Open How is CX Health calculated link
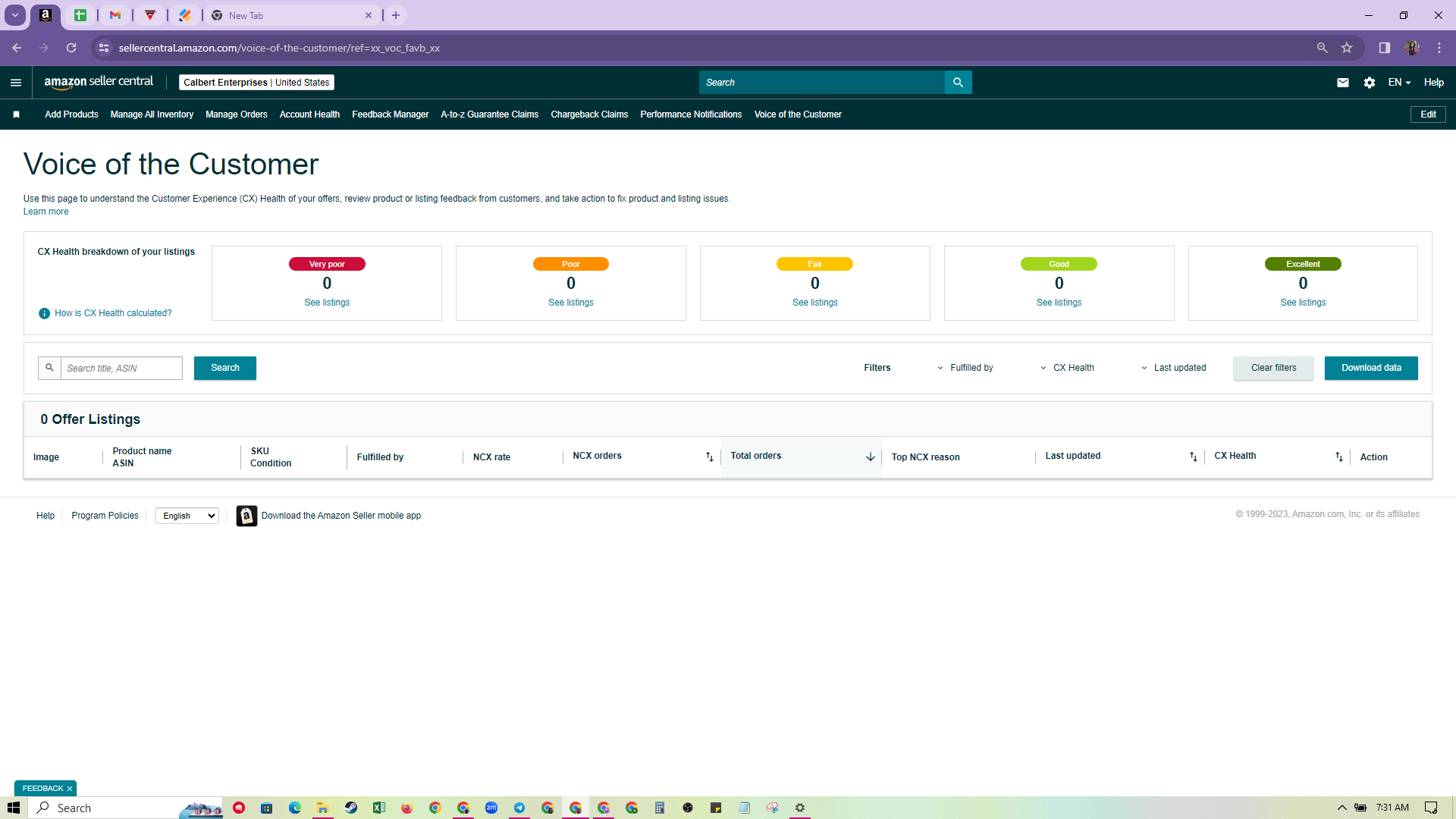1456x819 pixels. (x=113, y=313)
